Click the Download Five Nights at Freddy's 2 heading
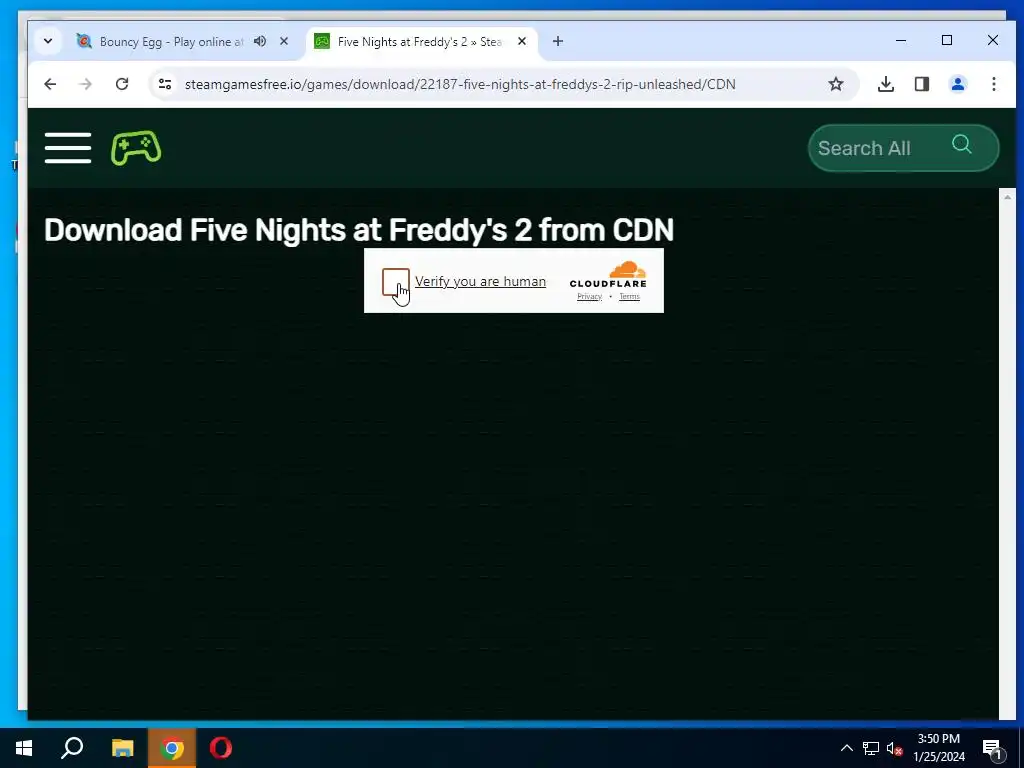The width and height of the screenshot is (1024, 768). [359, 230]
